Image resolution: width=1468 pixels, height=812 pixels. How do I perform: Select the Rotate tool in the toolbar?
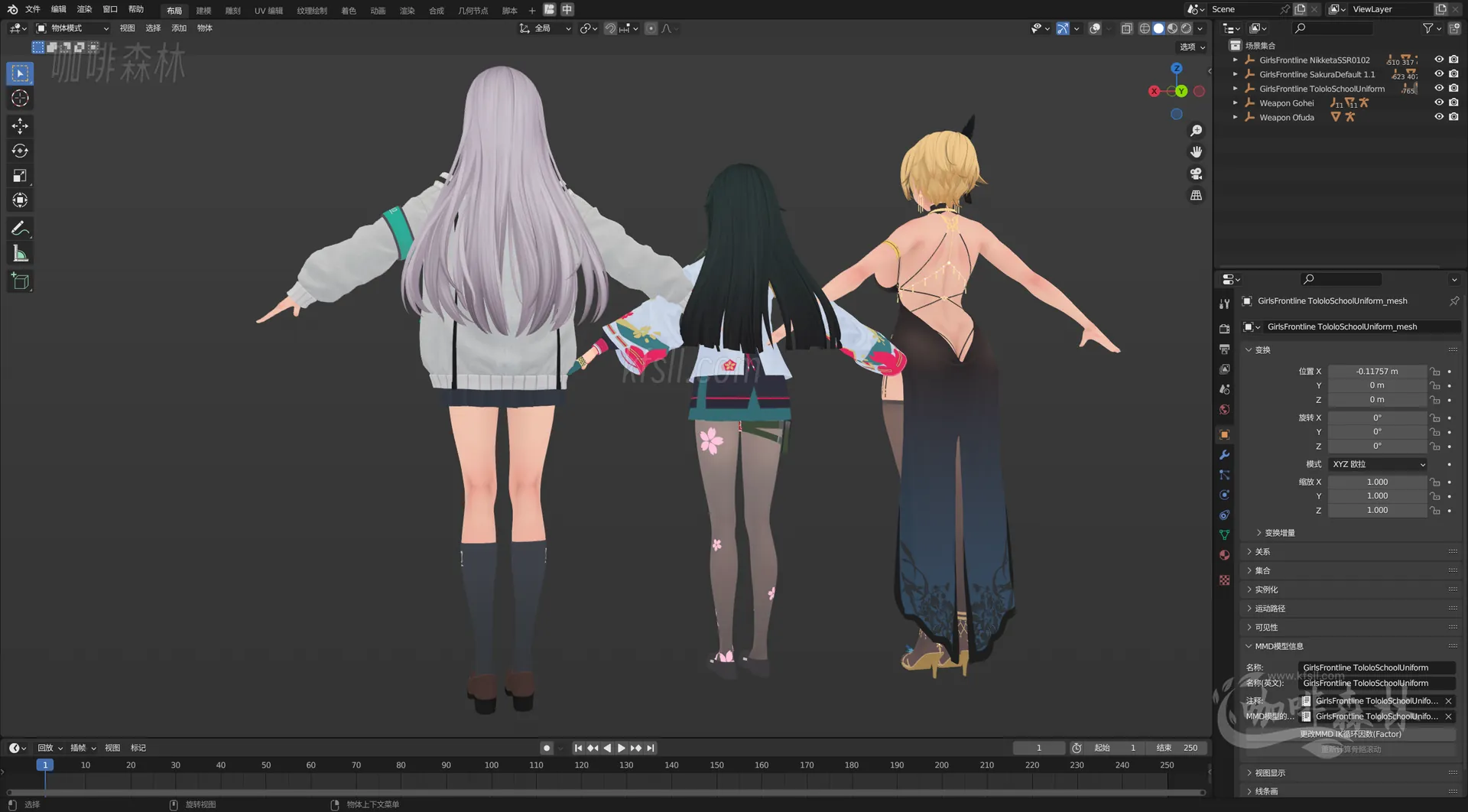point(20,151)
